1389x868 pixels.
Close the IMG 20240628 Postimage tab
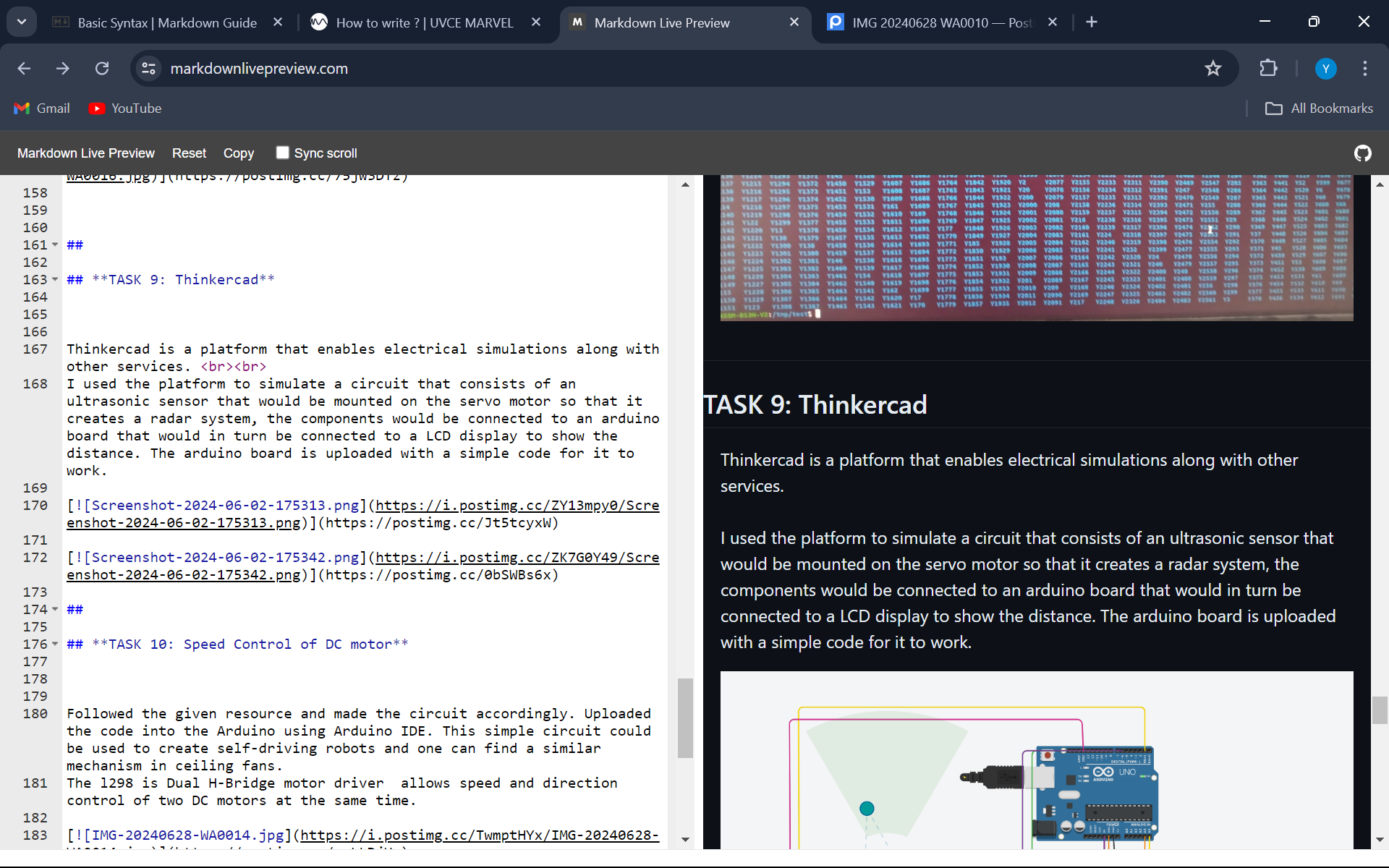pyautogui.click(x=1053, y=22)
